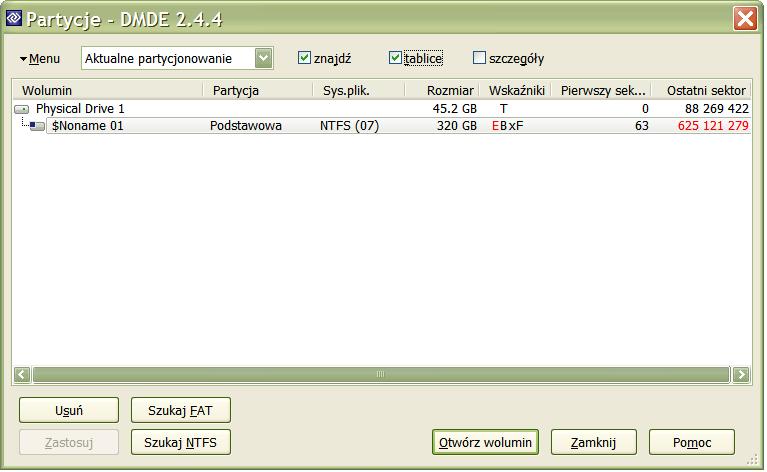The height and width of the screenshot is (472, 767).
Task: Open the Aktualne partycjonowanie combo box arrow
Action: 264,58
